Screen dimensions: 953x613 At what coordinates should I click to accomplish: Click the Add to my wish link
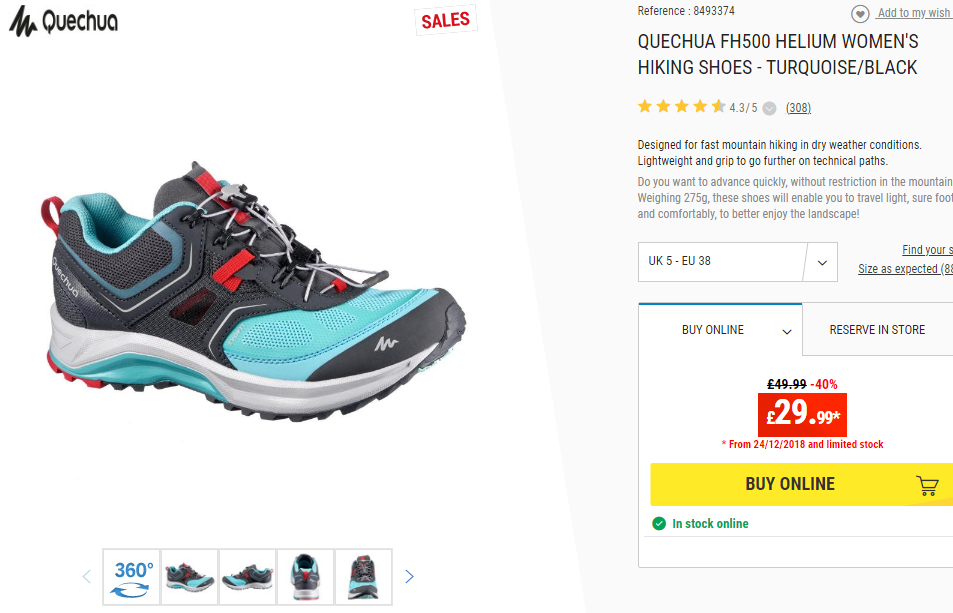(915, 13)
